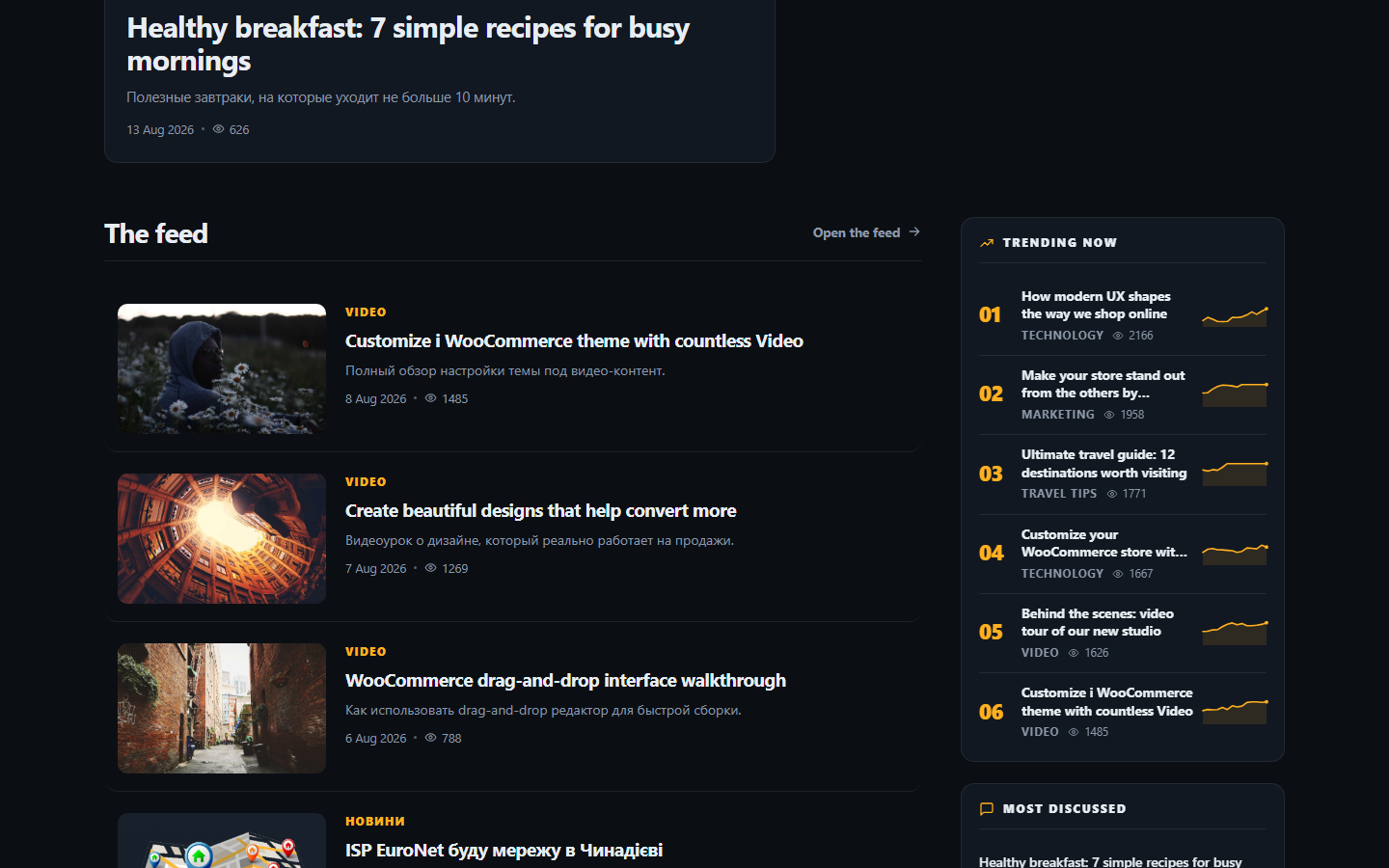Open Most Discussed item Healthy breakfast
1389x868 pixels.
coord(1110,861)
